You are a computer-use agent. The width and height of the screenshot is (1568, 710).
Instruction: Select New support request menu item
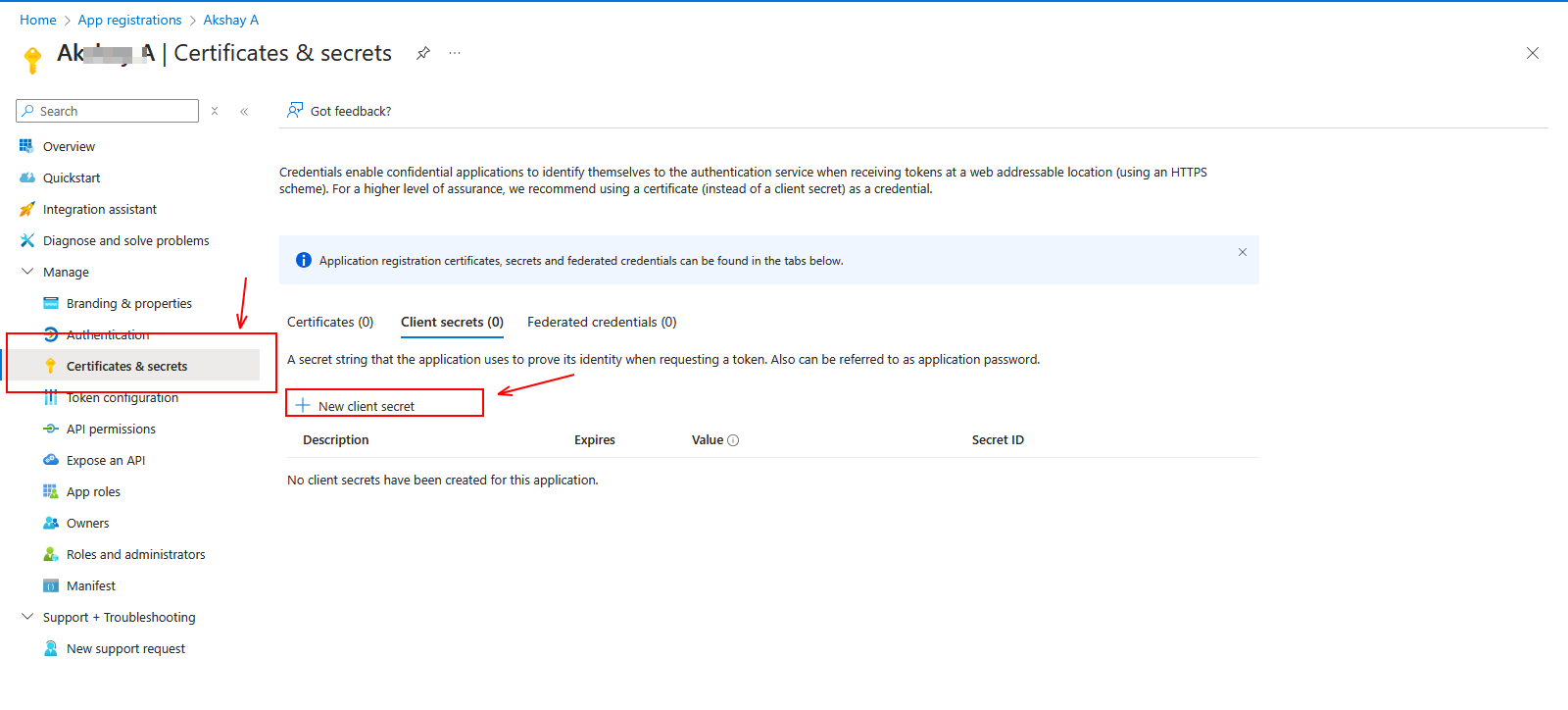click(125, 648)
